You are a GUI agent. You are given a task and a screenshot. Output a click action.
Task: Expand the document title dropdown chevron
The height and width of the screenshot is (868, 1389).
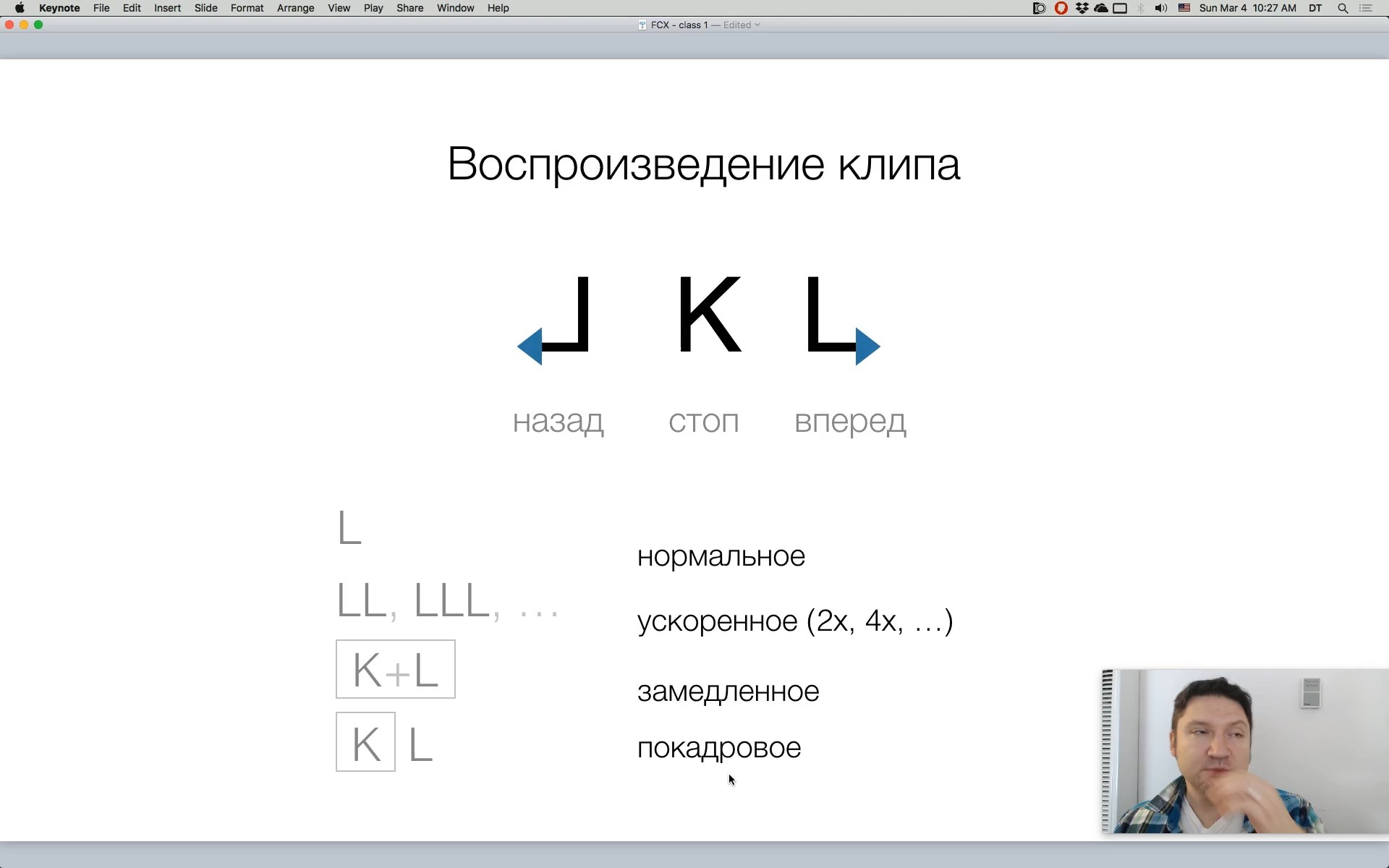click(x=757, y=25)
